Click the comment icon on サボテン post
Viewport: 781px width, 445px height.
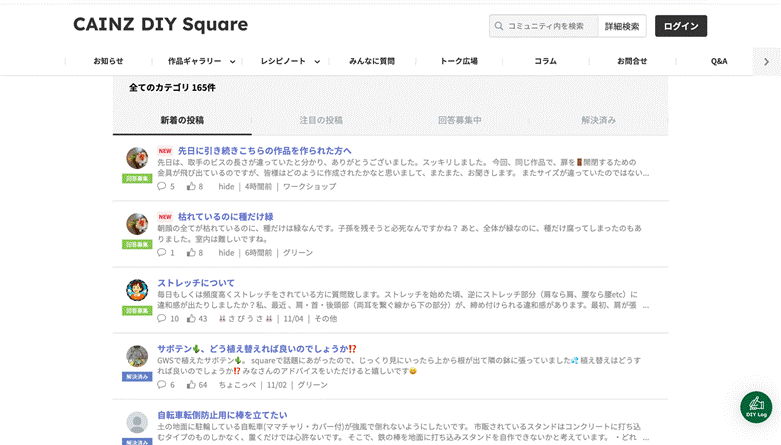[162, 384]
